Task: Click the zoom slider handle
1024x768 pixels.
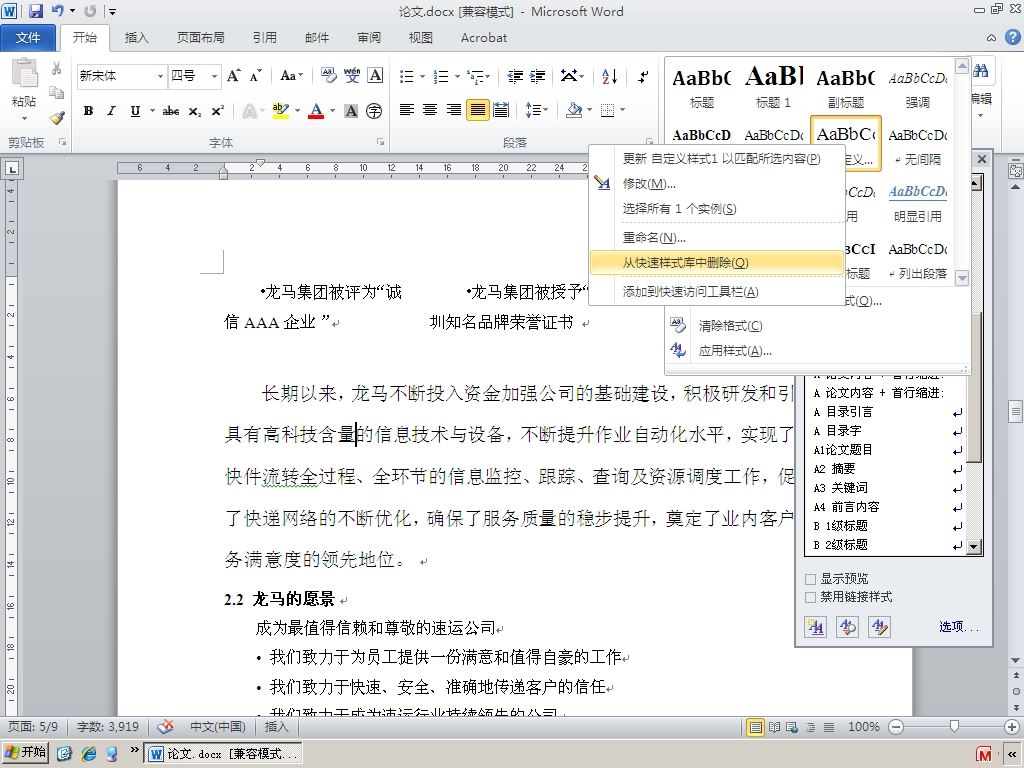Action: tap(954, 726)
